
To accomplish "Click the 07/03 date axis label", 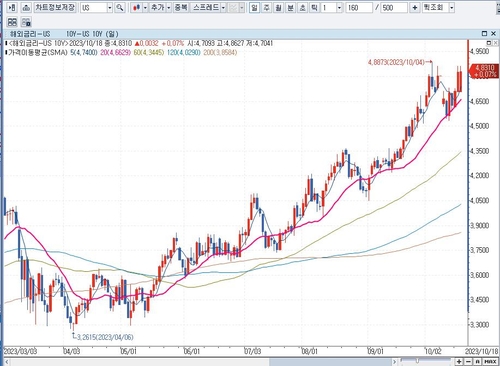I will pyautogui.click(x=252, y=351).
